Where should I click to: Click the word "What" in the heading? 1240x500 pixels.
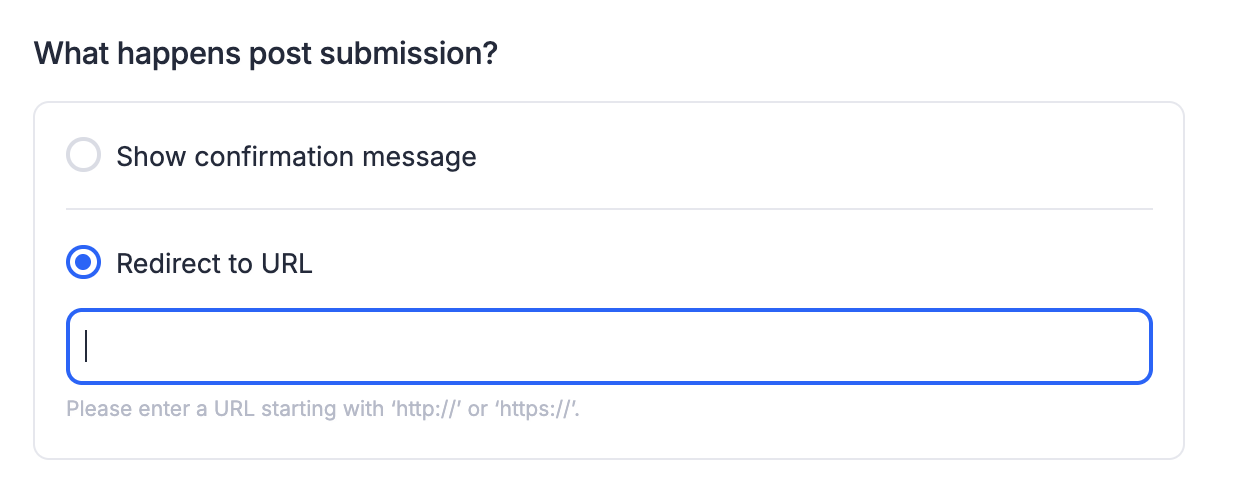pyautogui.click(x=71, y=54)
